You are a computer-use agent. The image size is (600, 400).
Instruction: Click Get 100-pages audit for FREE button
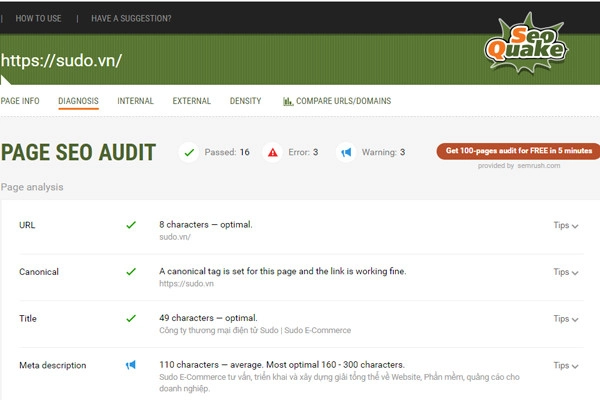pos(518,151)
